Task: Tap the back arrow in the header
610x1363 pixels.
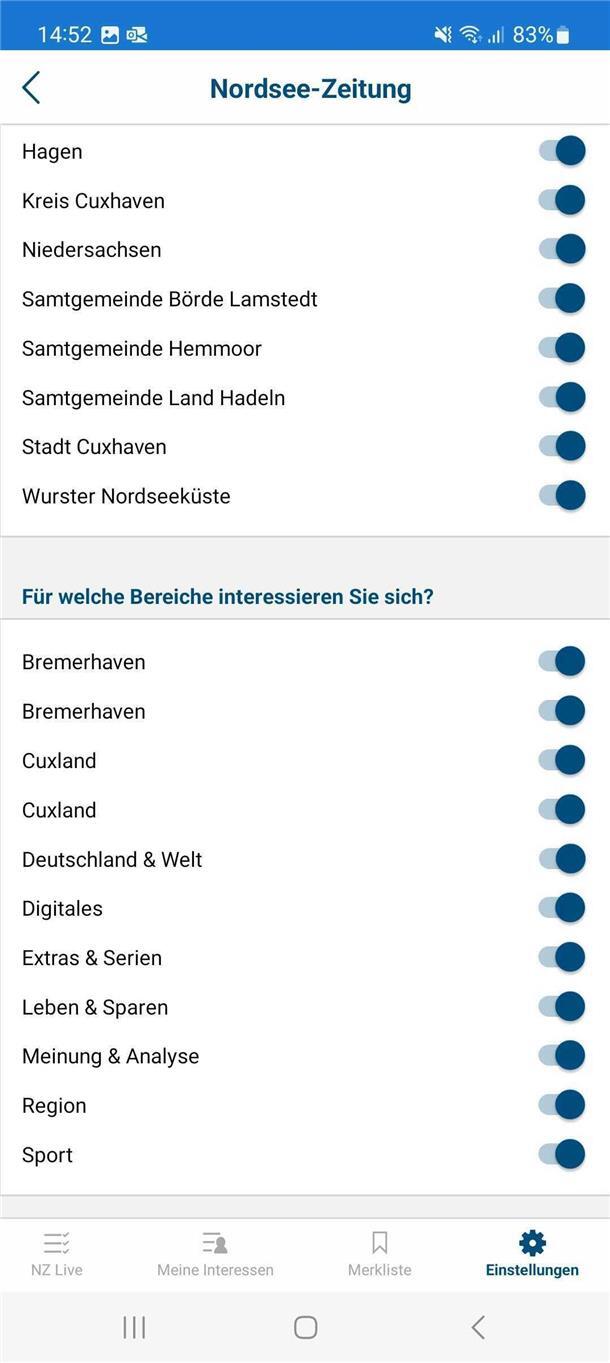Action: coord(32,88)
